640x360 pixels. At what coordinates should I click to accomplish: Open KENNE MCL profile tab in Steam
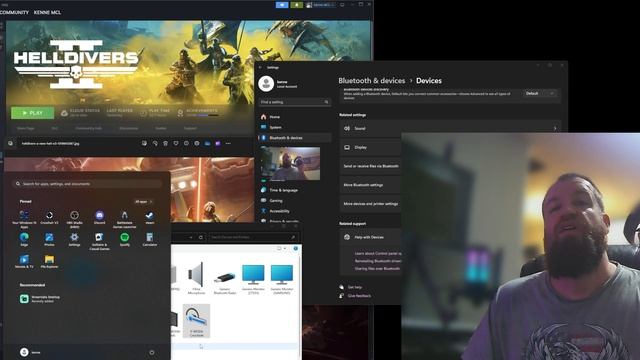(x=47, y=12)
